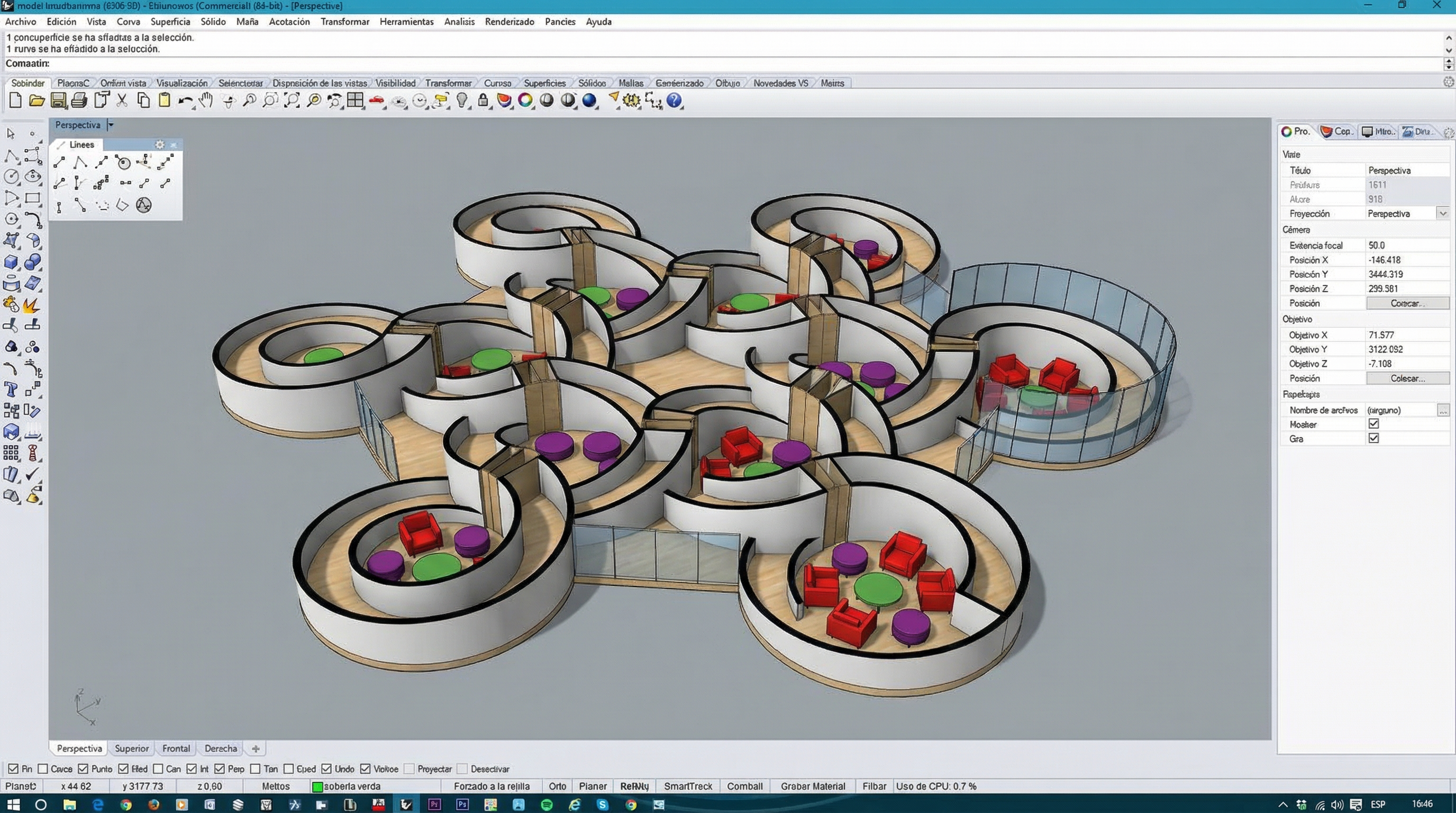Image resolution: width=1456 pixels, height=813 pixels.
Task: Click the blue render sphere icon
Action: [589, 101]
